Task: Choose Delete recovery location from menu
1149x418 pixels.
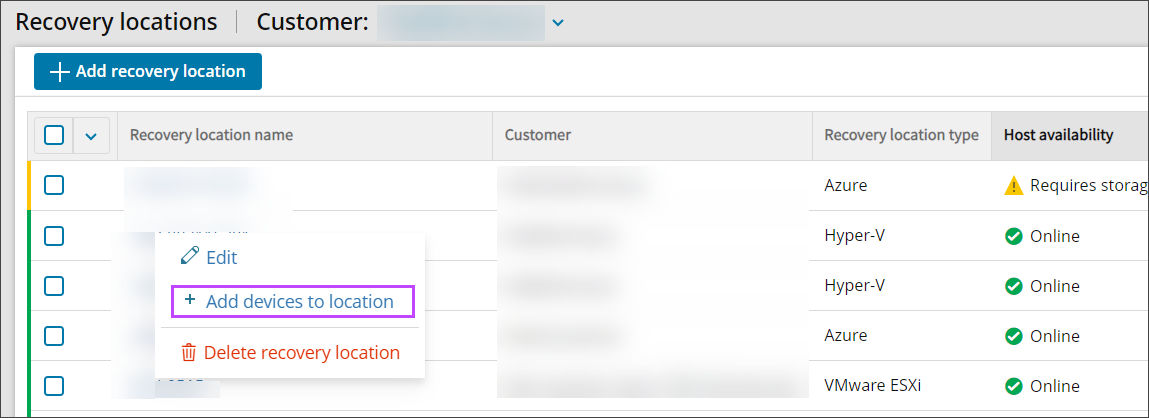Action: coord(301,353)
